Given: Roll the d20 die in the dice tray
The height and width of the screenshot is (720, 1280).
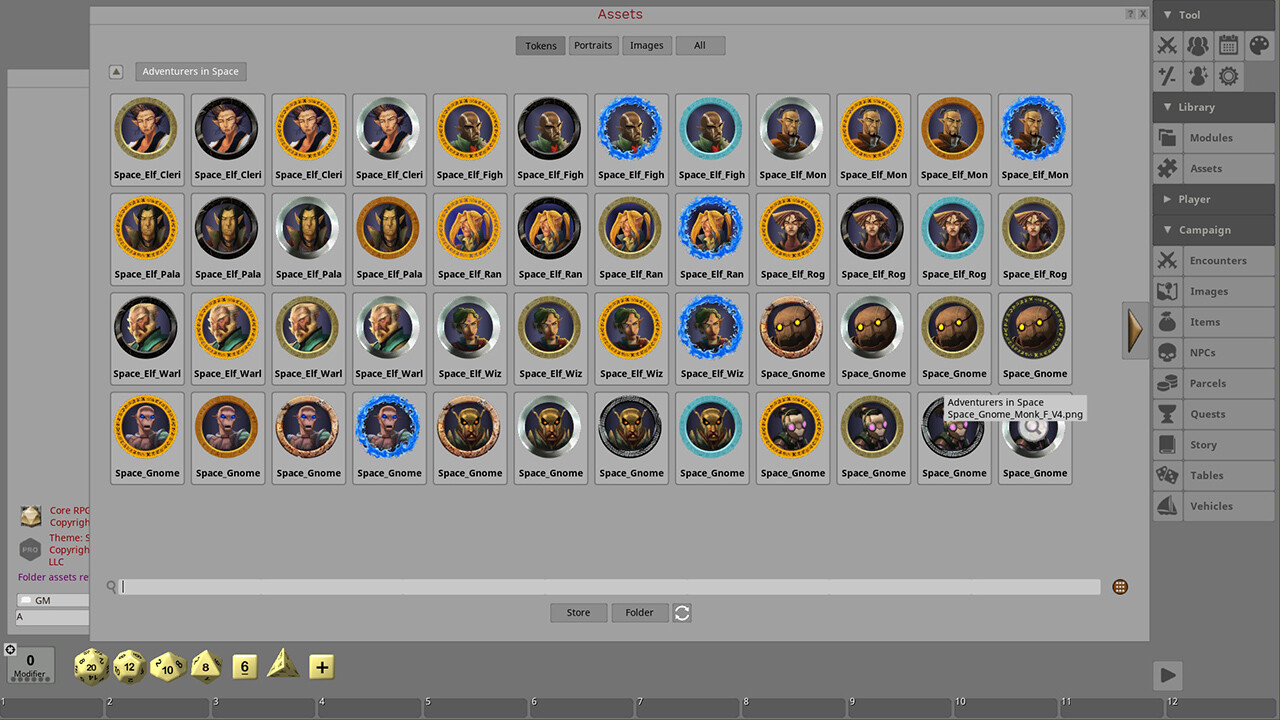Looking at the screenshot, I should pos(90,666).
